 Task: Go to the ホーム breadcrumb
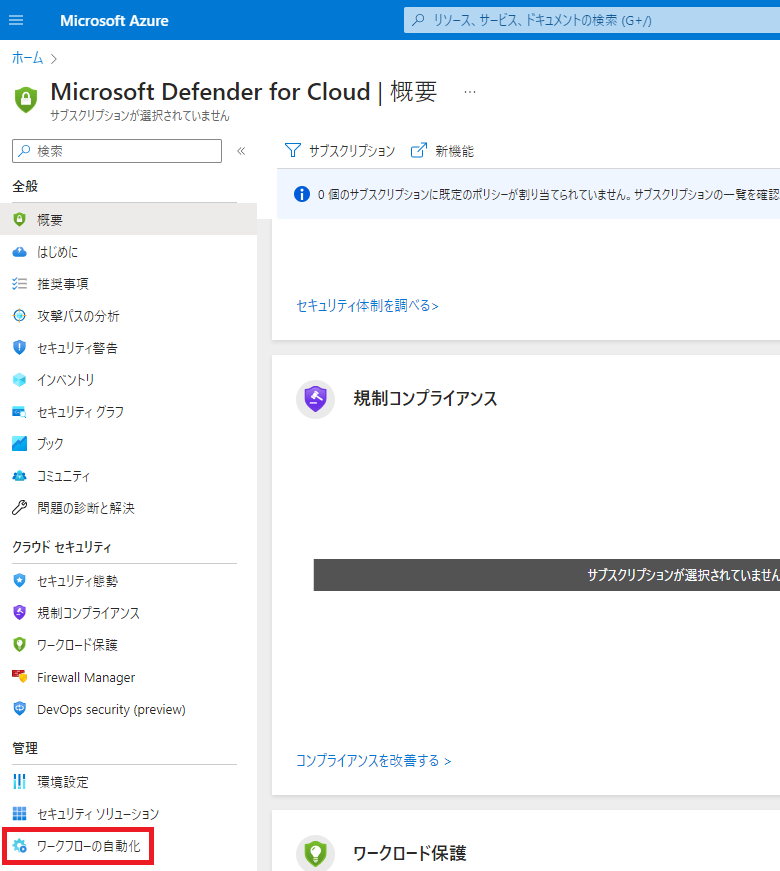27,58
